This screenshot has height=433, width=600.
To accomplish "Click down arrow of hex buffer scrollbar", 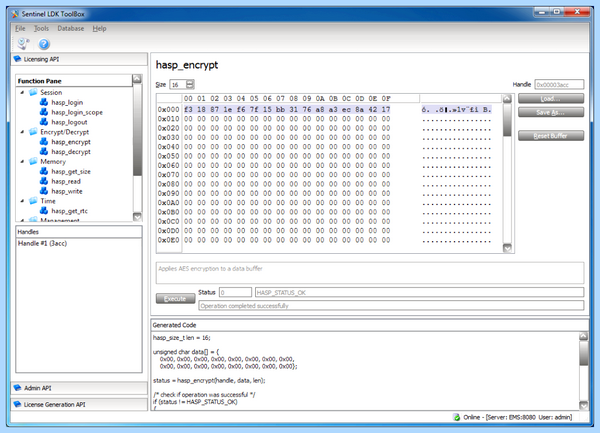I will pos(507,248).
